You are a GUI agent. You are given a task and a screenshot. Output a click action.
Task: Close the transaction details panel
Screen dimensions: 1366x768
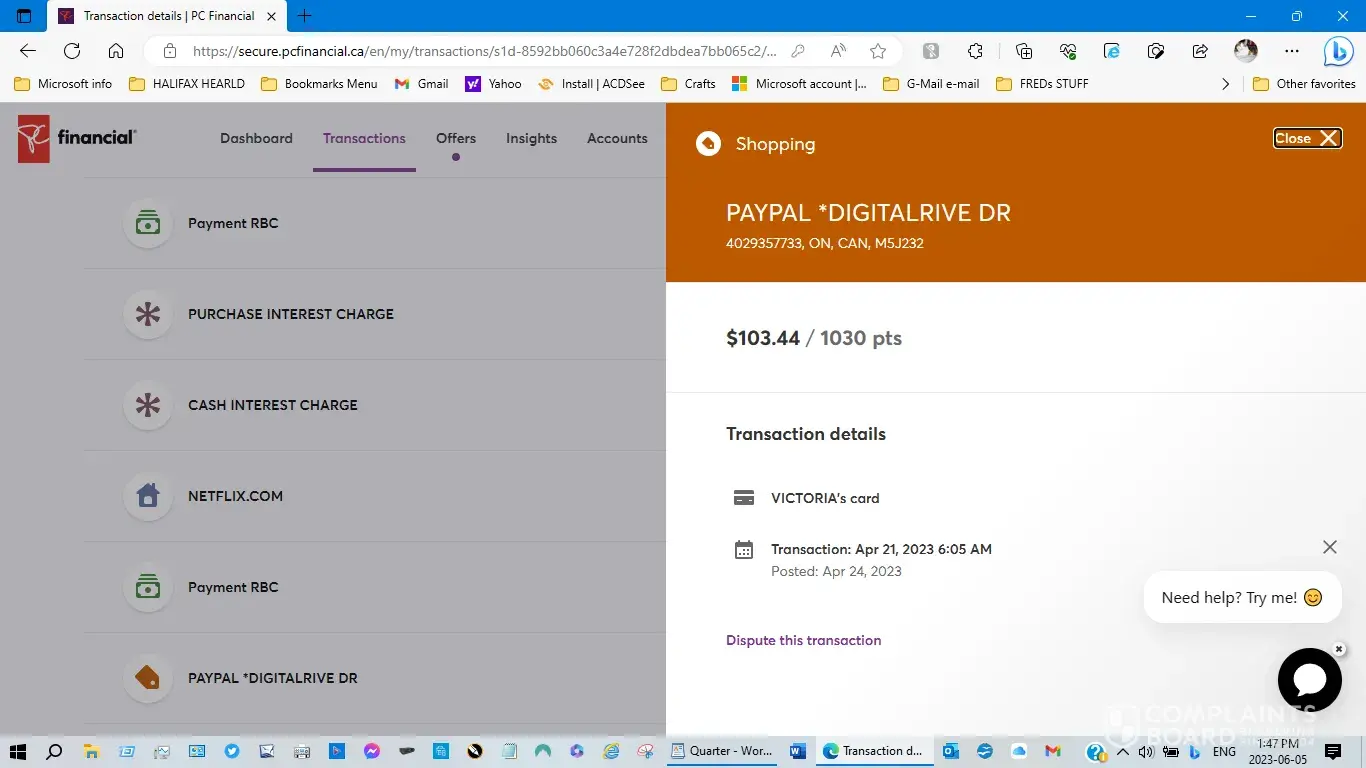pos(1306,138)
